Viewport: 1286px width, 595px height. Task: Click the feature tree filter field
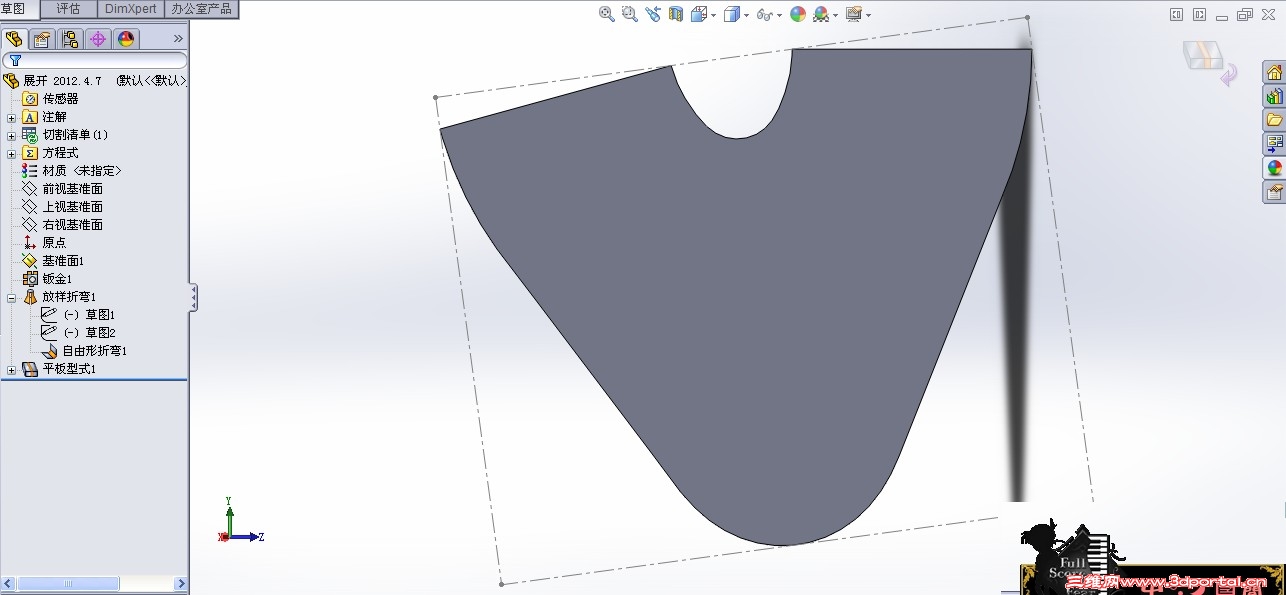tap(95, 60)
